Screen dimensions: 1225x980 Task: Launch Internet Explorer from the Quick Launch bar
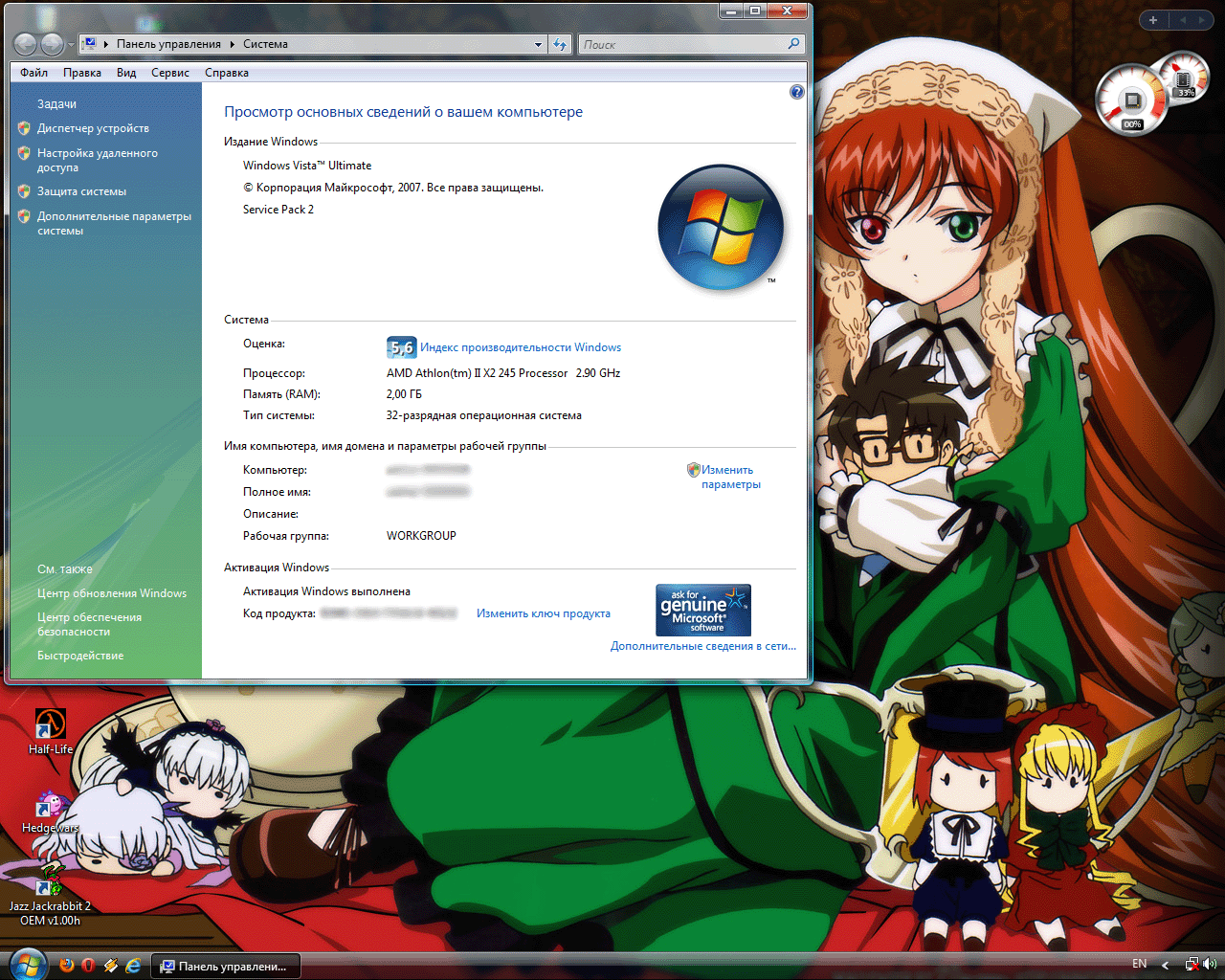(134, 966)
